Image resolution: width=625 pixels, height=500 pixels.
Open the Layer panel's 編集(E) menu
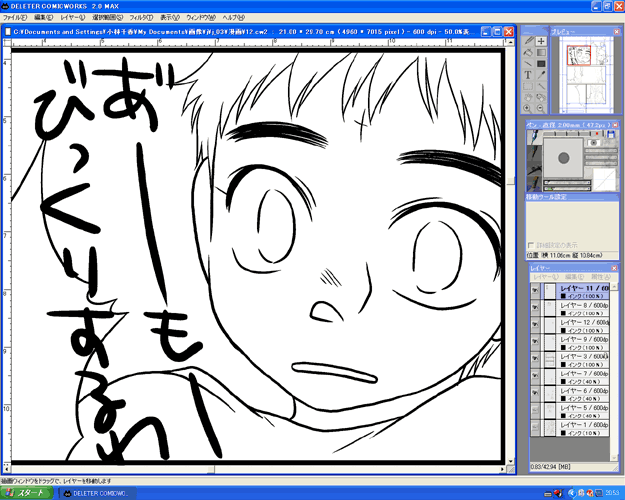pyautogui.click(x=575, y=277)
